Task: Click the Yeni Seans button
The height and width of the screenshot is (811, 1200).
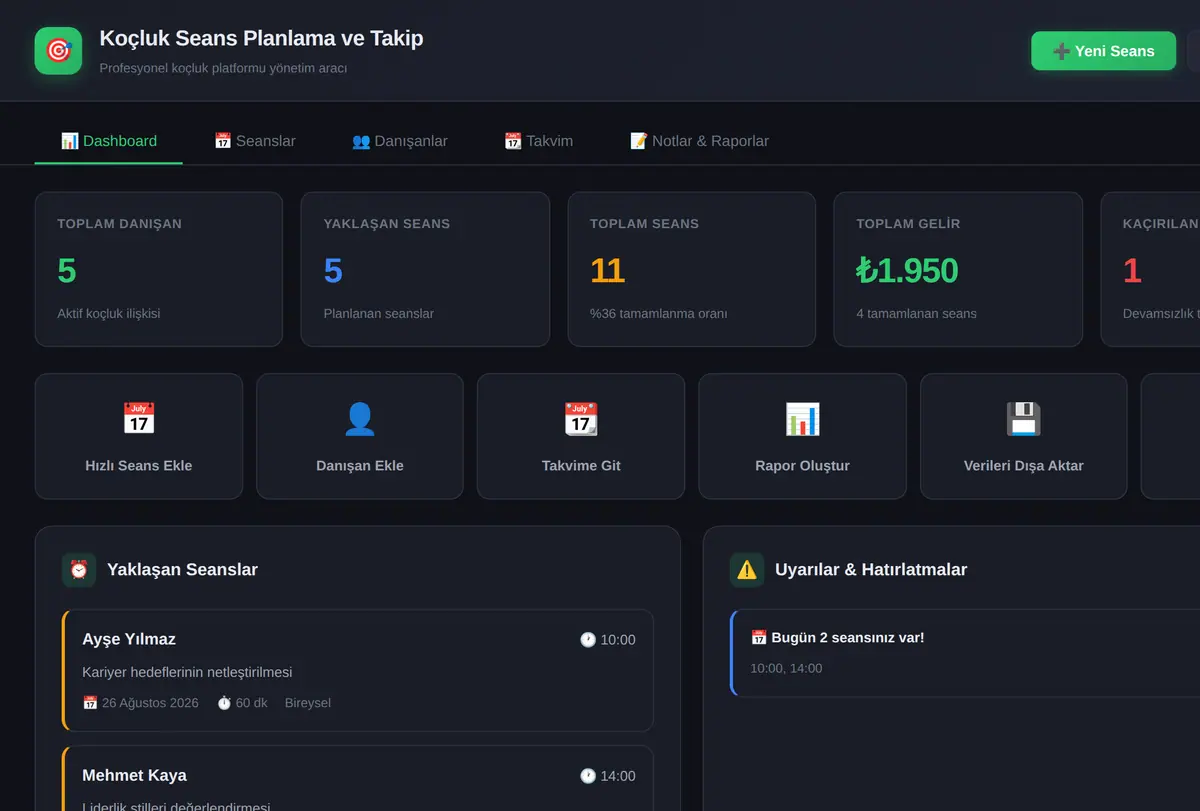Action: point(1104,51)
